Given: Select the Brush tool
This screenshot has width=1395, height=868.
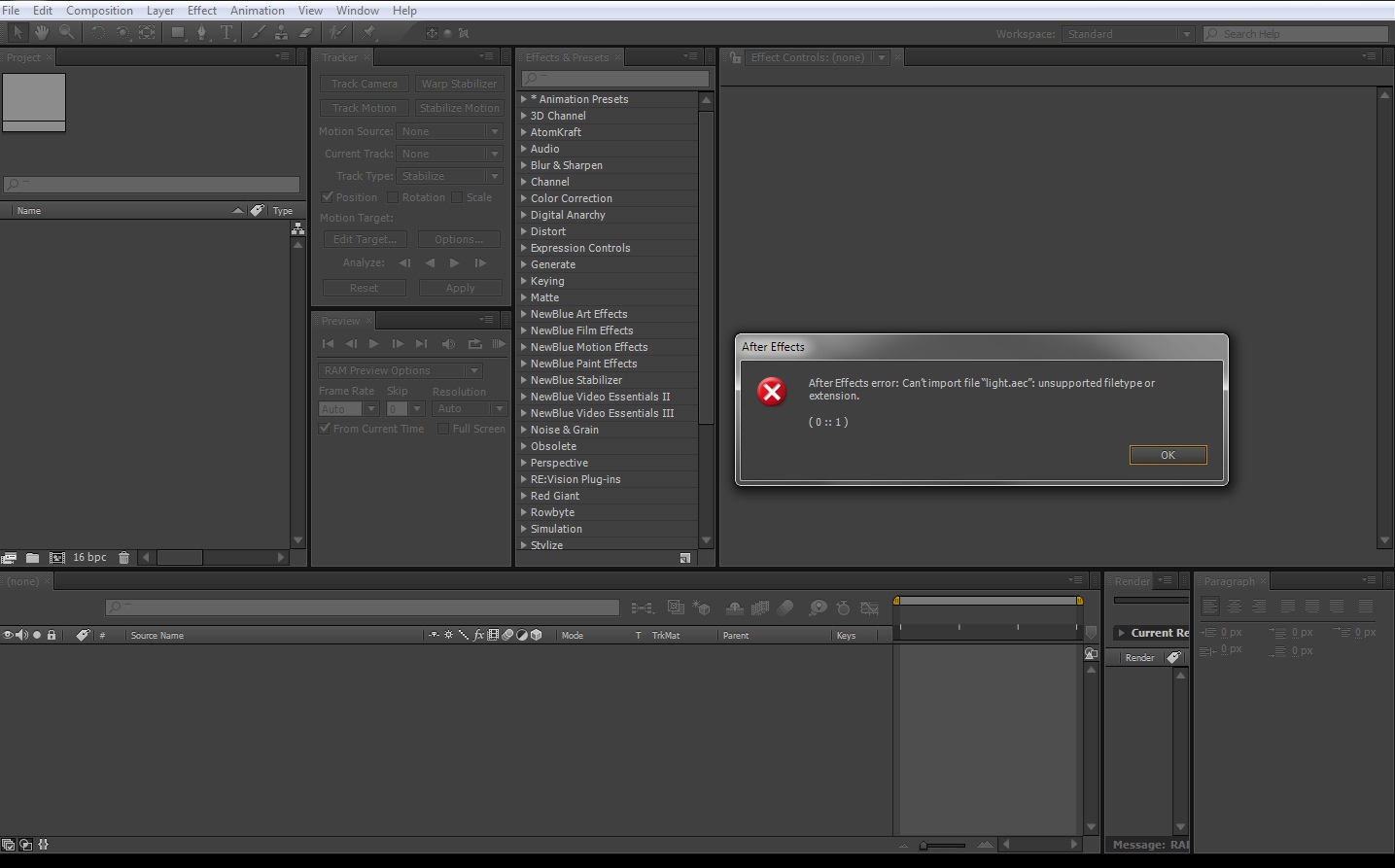Looking at the screenshot, I should point(258,32).
